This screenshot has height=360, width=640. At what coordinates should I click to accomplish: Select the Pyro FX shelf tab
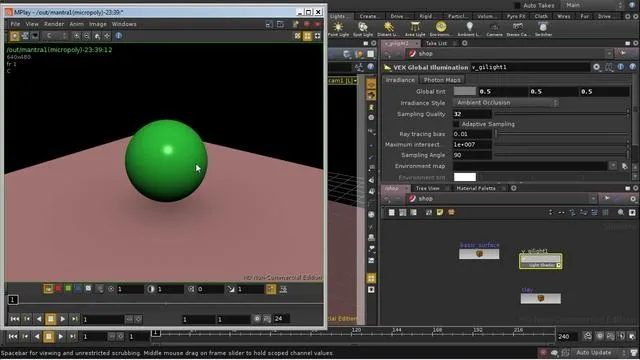pyautogui.click(x=516, y=16)
